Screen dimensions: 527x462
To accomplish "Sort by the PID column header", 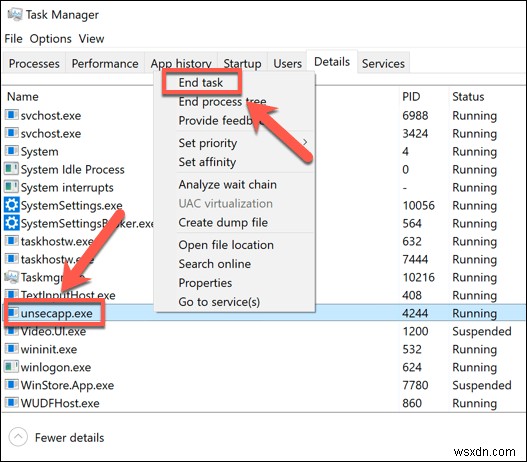I will pyautogui.click(x=411, y=96).
